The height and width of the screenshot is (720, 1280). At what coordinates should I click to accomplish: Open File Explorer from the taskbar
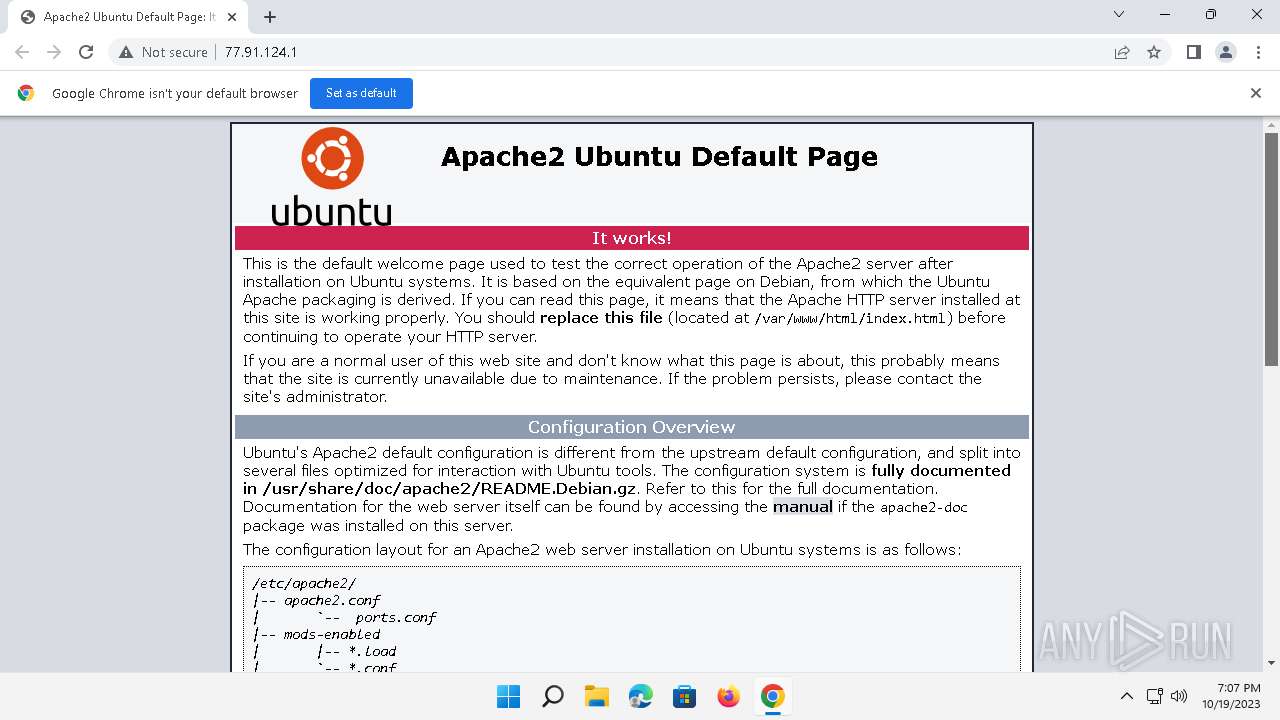(597, 696)
